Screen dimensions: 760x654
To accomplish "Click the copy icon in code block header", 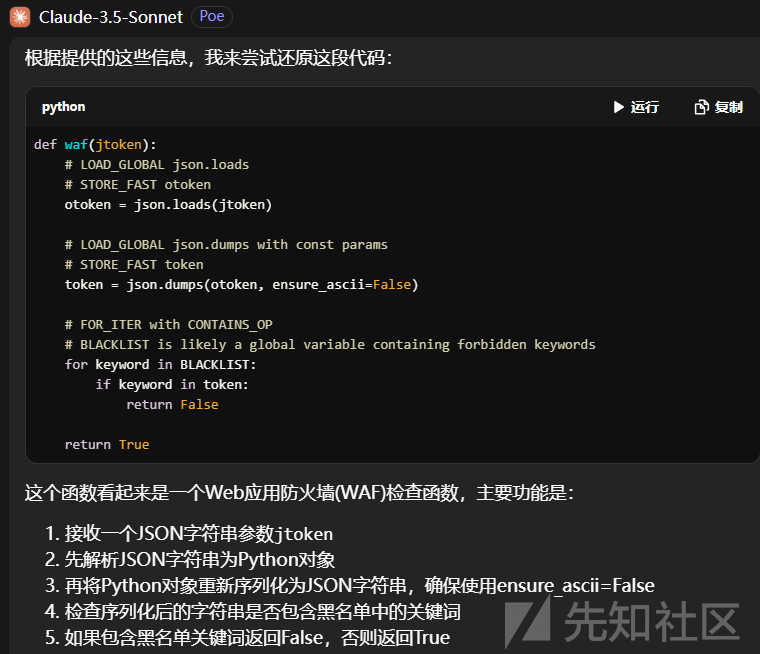I will [702, 107].
